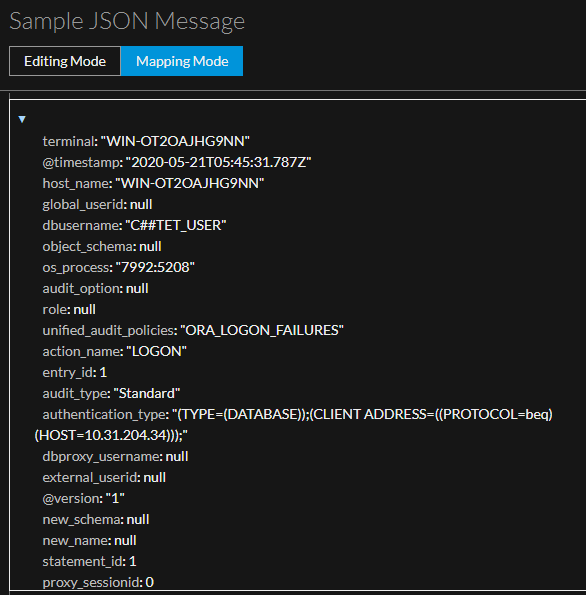586x596 pixels.
Task: Select the terminal key
Action: (x=68, y=141)
